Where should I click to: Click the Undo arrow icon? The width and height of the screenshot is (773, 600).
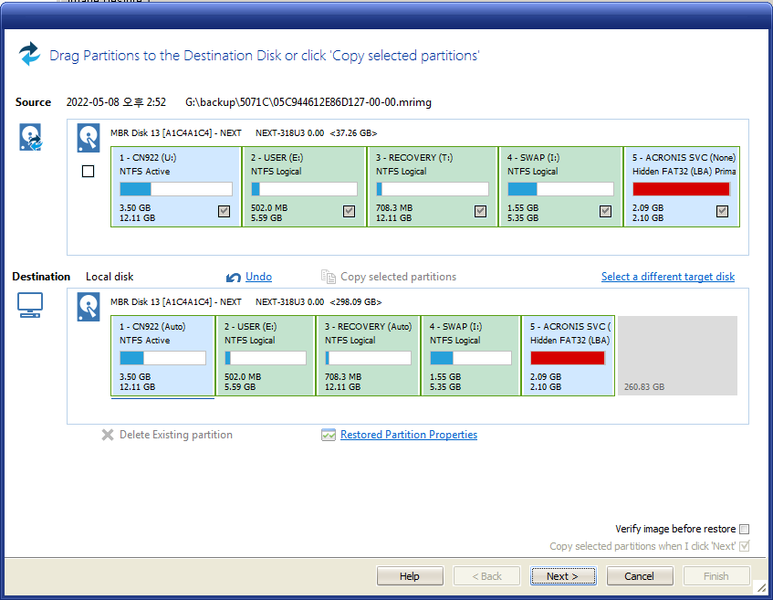point(234,277)
